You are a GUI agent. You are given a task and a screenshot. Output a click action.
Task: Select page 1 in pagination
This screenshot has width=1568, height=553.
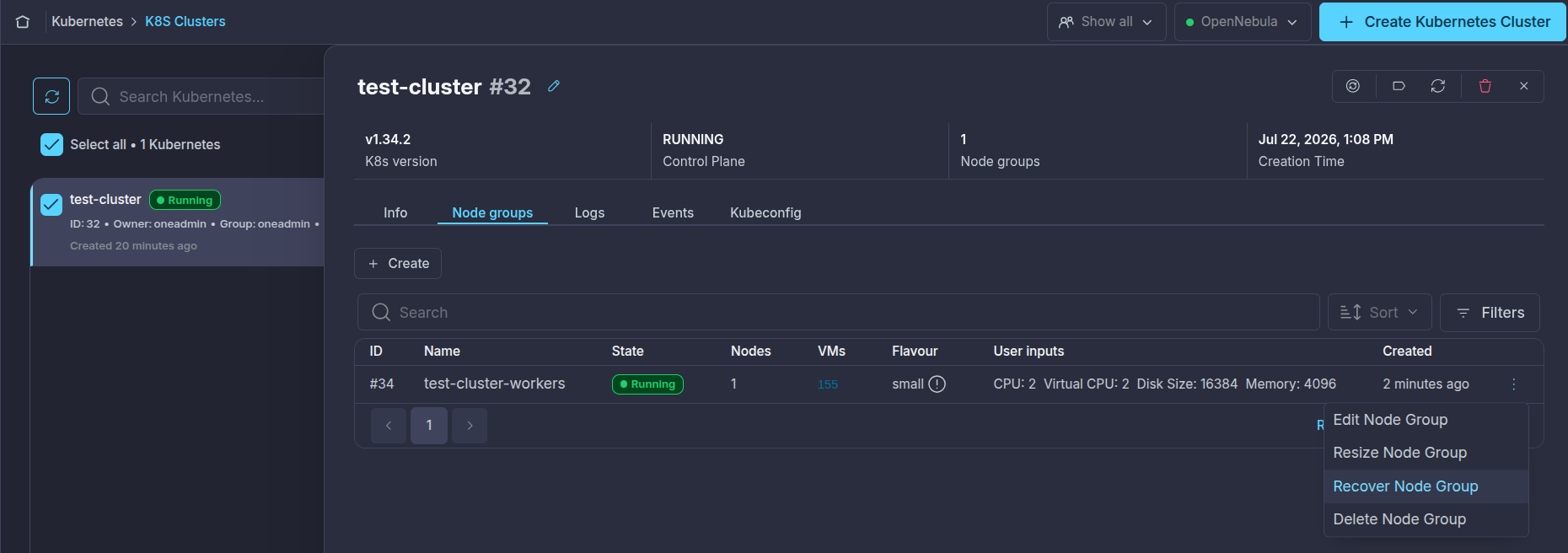[429, 426]
